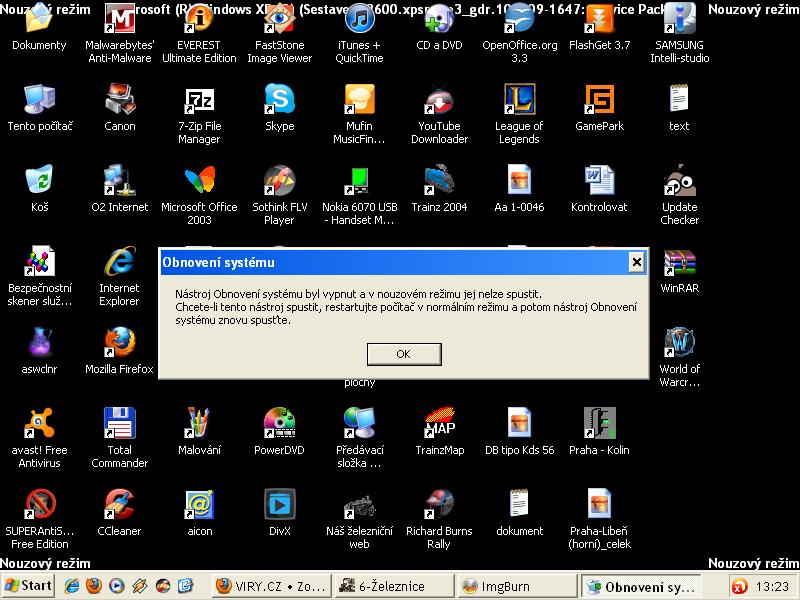Select Total Commander icon
Screen dimensions: 800x600
click(119, 423)
